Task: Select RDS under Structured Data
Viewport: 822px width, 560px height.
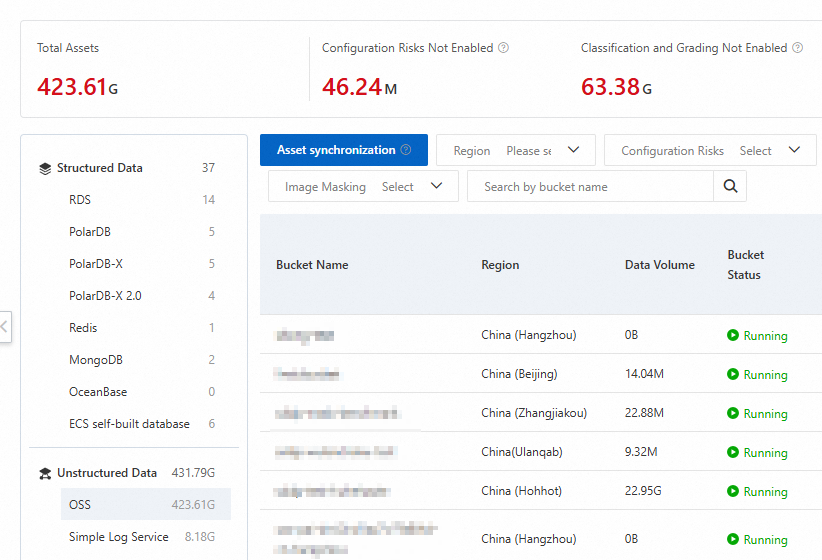Action: point(80,200)
